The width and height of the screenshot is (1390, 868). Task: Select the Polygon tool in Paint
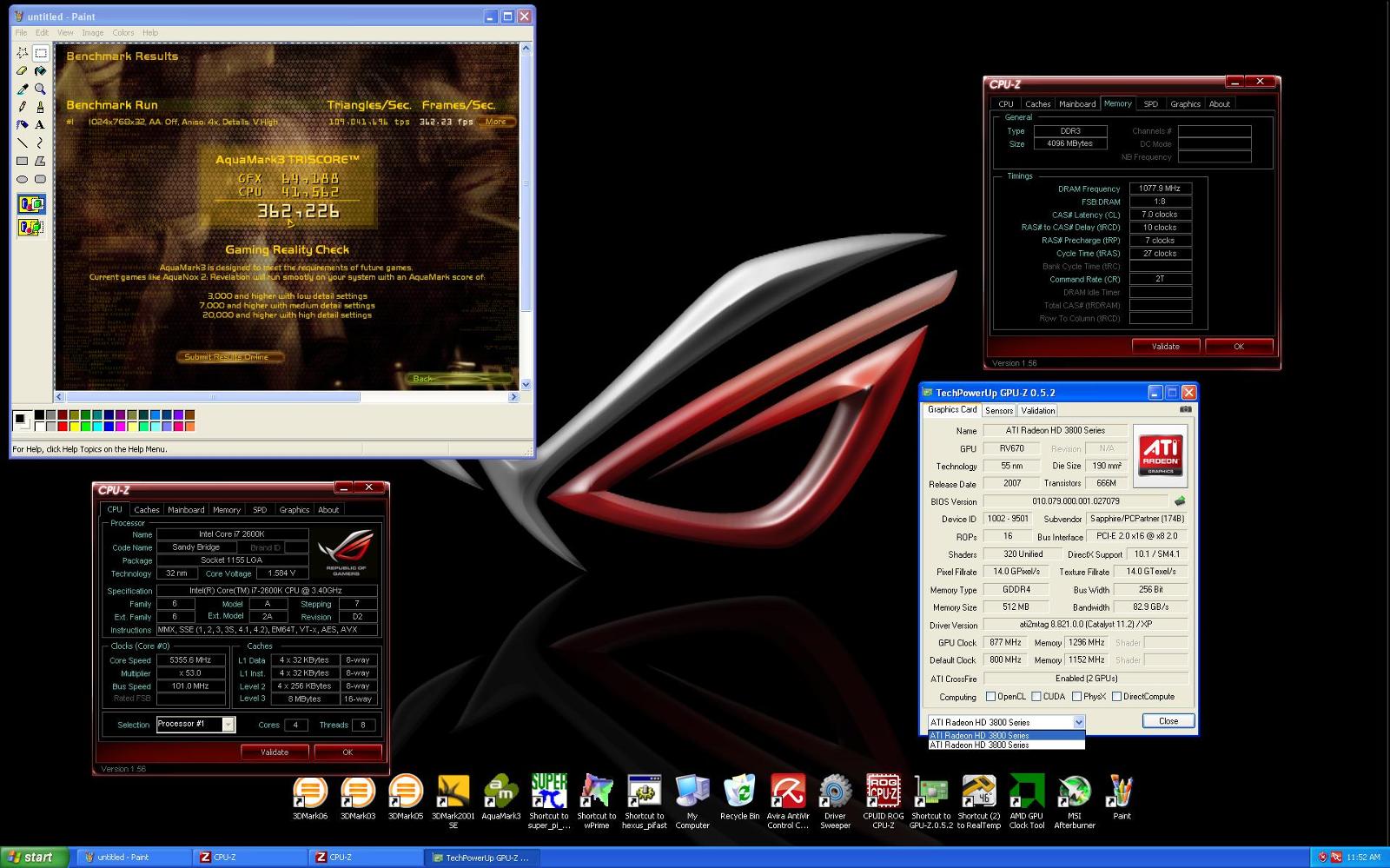40,161
